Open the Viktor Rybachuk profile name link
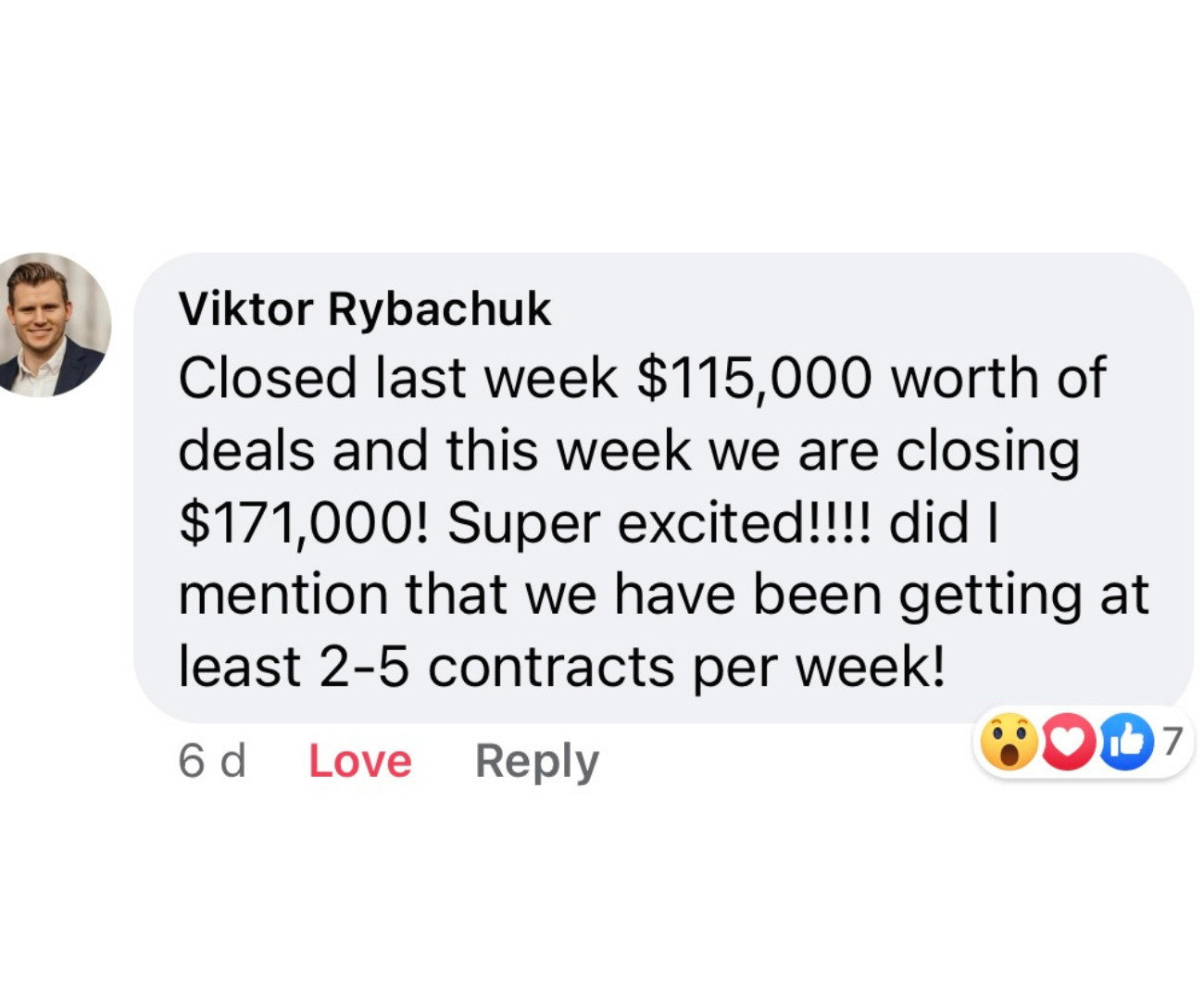Screen dimensions: 1204x1000 pos(365,309)
